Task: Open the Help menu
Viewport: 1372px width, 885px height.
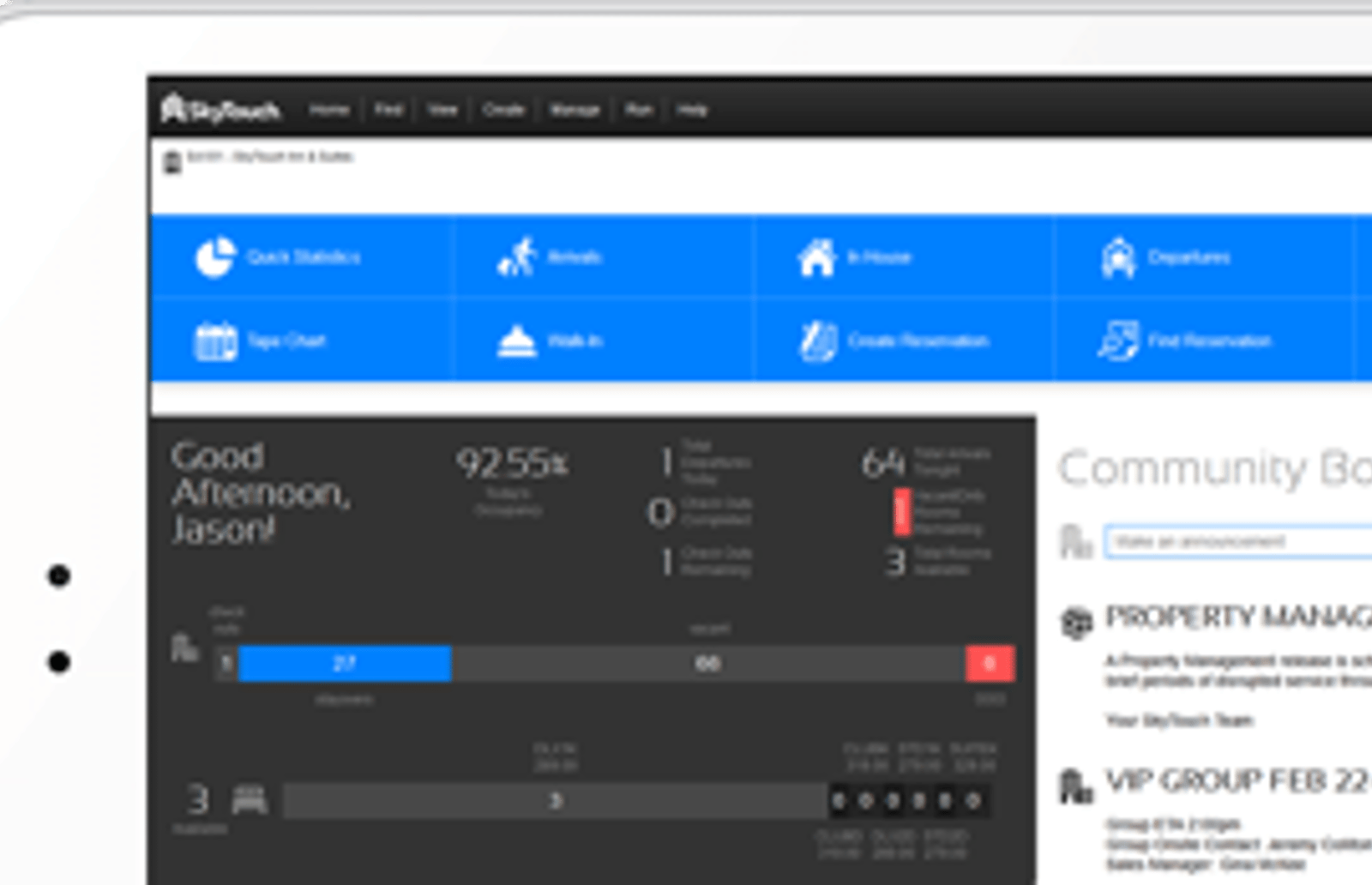Action: [692, 110]
